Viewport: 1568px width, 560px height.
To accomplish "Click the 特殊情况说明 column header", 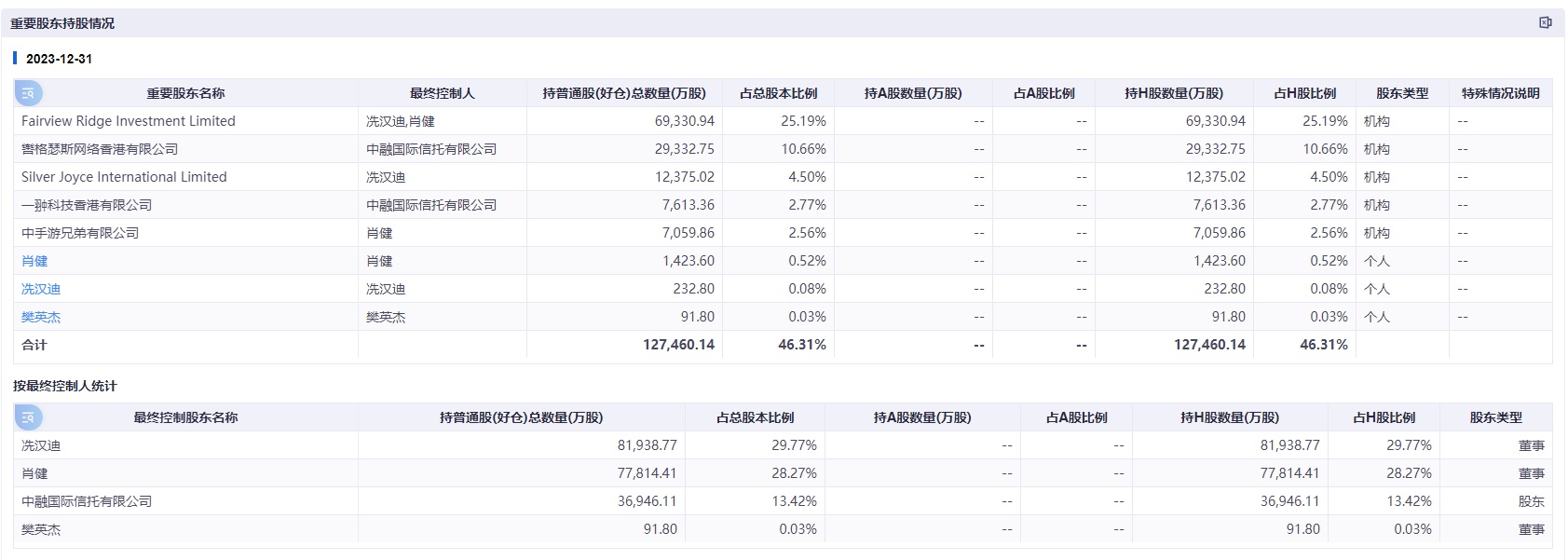I will pos(1500,93).
